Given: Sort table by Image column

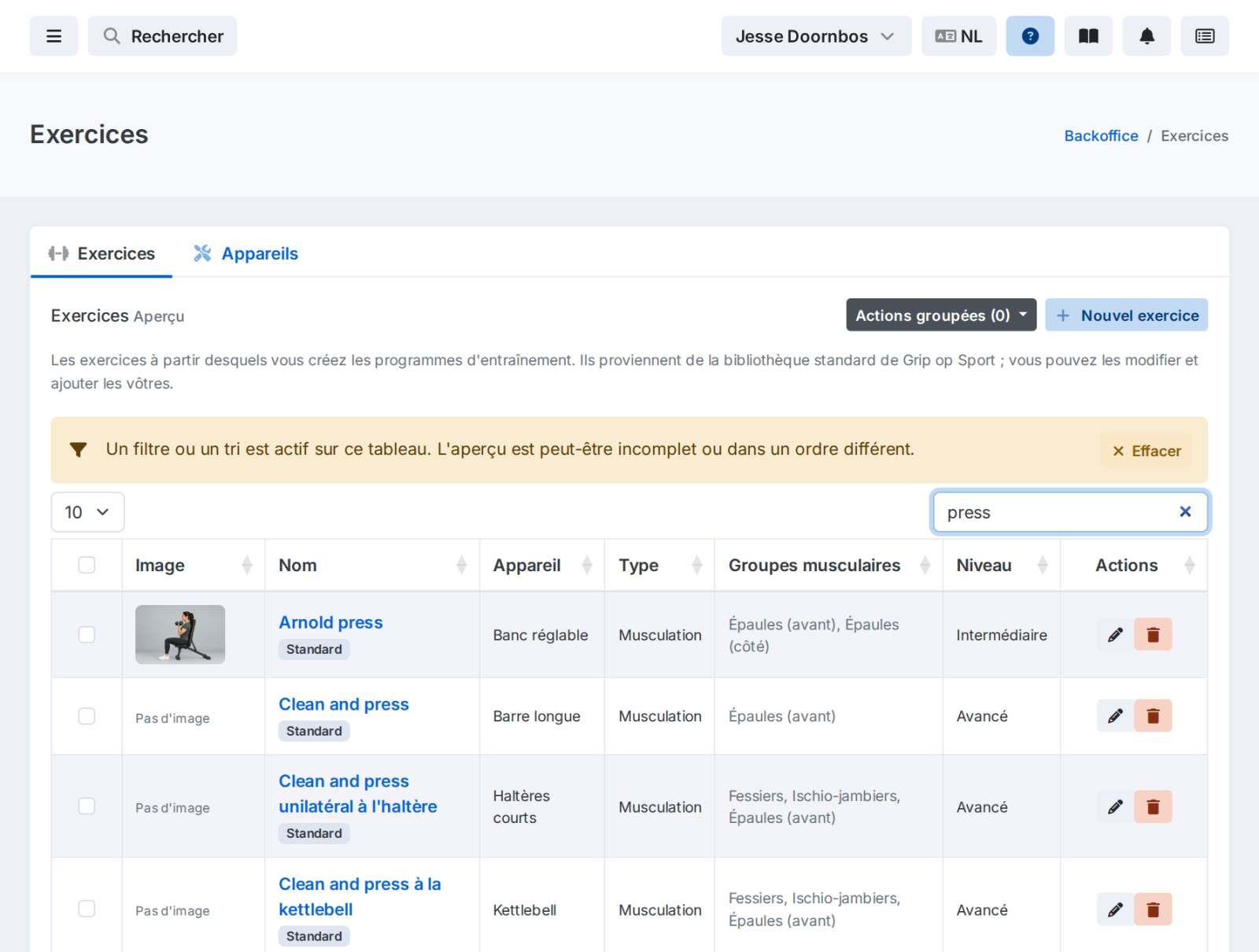Looking at the screenshot, I should pos(194,565).
